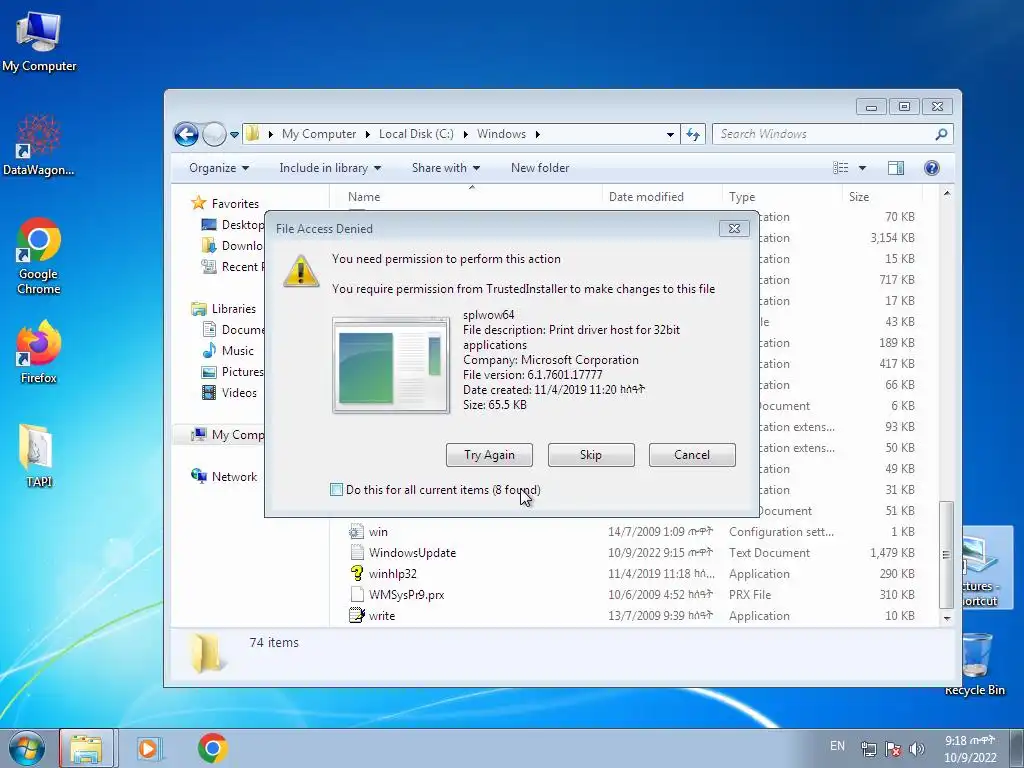
Task: Change view using the view icon
Action: 840,168
